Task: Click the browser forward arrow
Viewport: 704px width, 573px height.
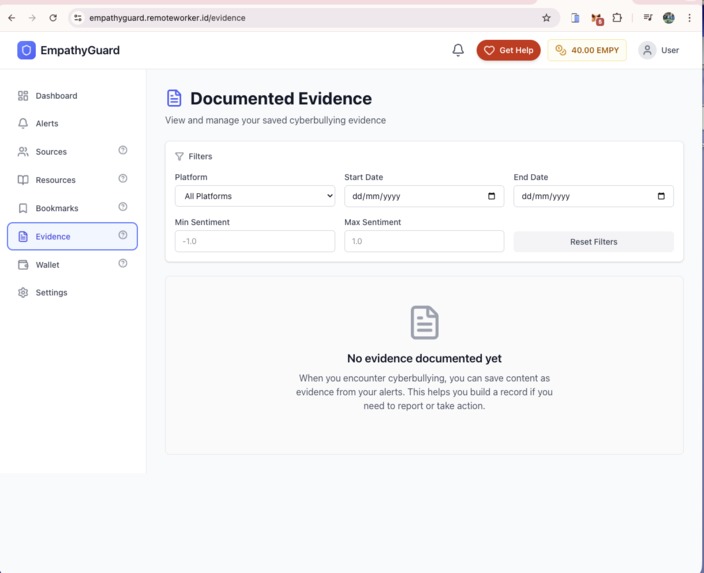Action: tap(32, 18)
